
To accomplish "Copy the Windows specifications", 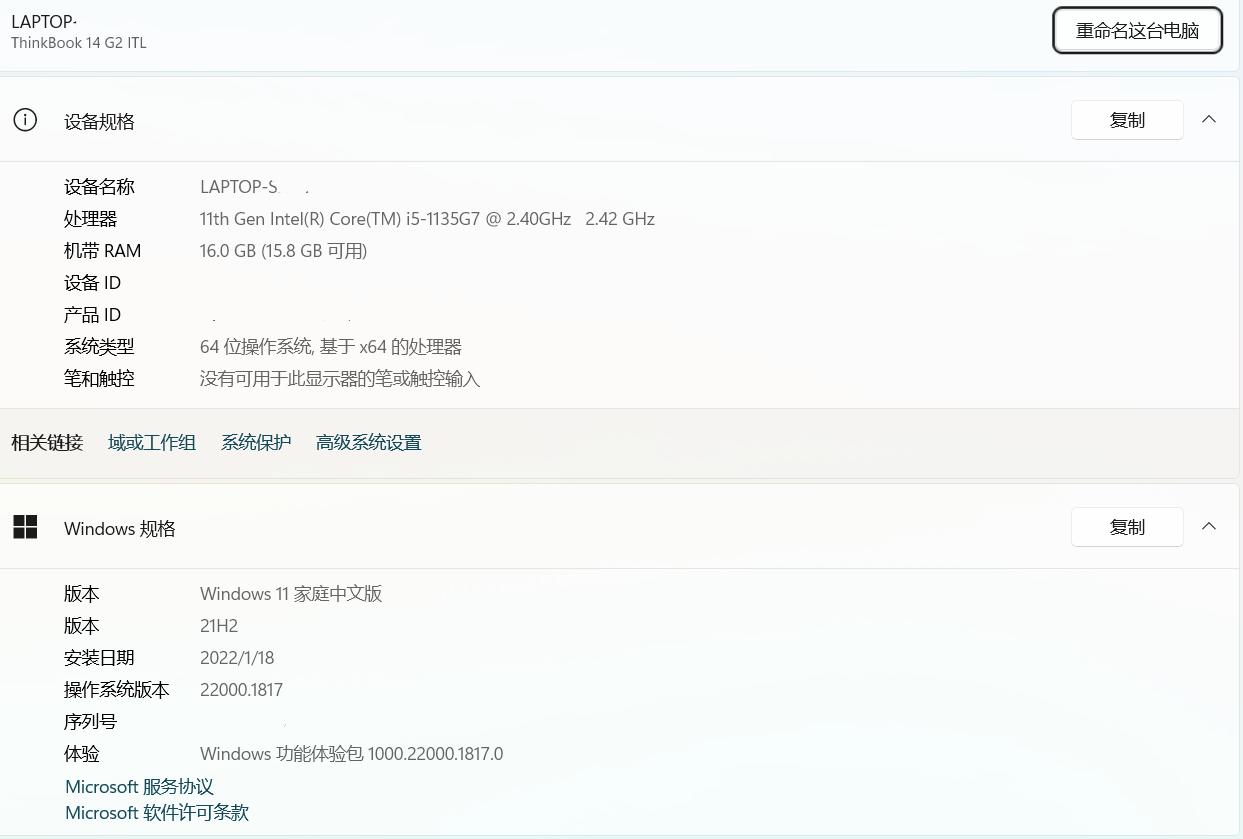I will (1127, 527).
